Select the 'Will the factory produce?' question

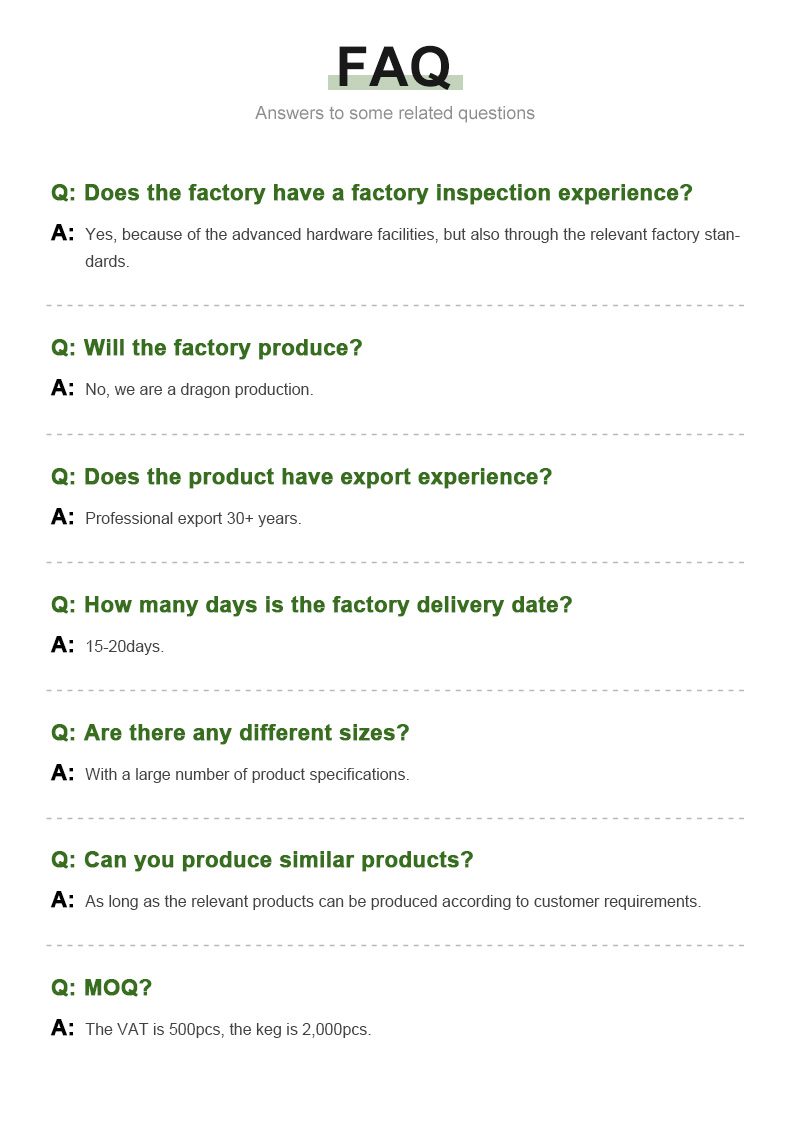click(x=207, y=347)
